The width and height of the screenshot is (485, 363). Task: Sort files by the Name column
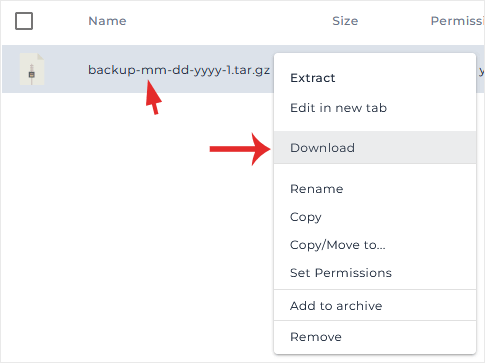coord(107,21)
